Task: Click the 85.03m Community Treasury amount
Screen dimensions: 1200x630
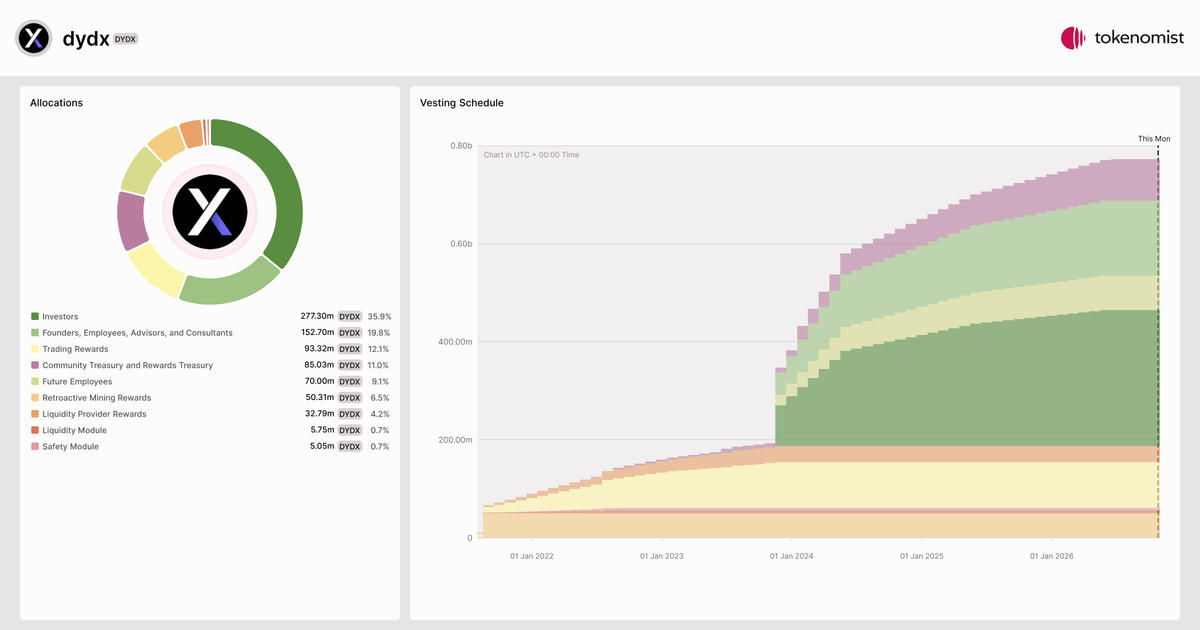Action: [x=319, y=366]
